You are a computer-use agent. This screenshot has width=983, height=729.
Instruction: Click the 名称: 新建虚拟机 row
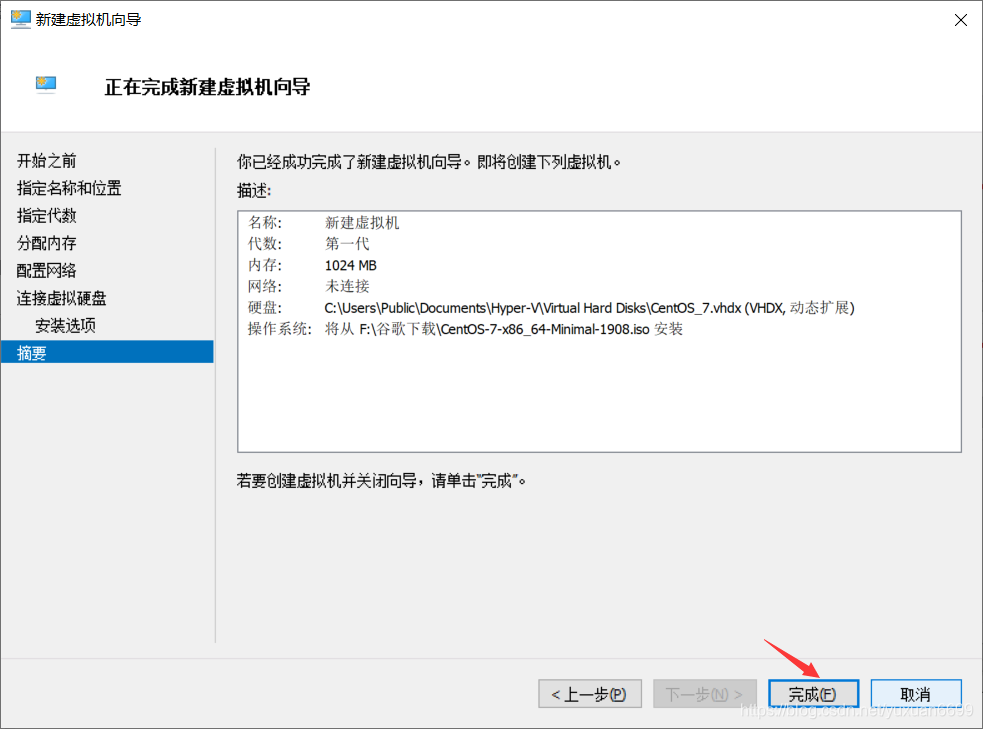coord(323,223)
